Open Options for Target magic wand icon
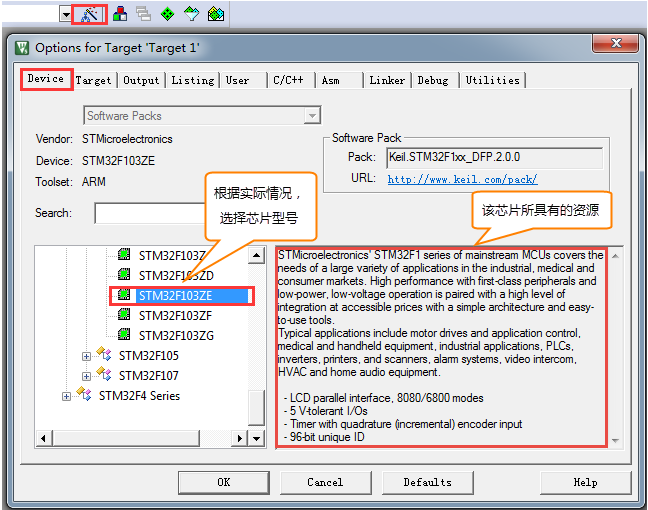 pyautogui.click(x=89, y=14)
